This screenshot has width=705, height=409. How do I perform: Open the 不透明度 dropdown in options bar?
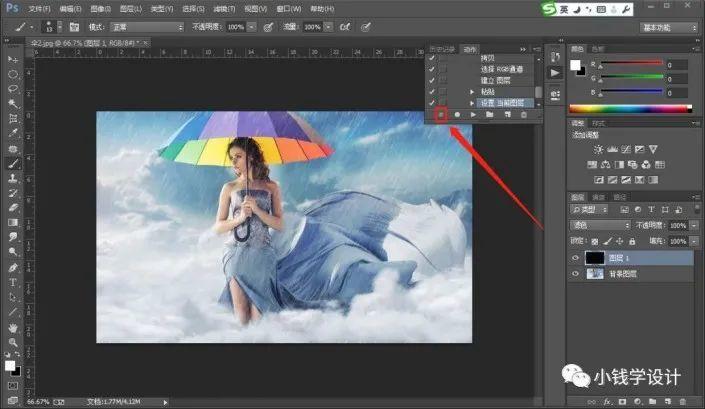pyautogui.click(x=252, y=27)
